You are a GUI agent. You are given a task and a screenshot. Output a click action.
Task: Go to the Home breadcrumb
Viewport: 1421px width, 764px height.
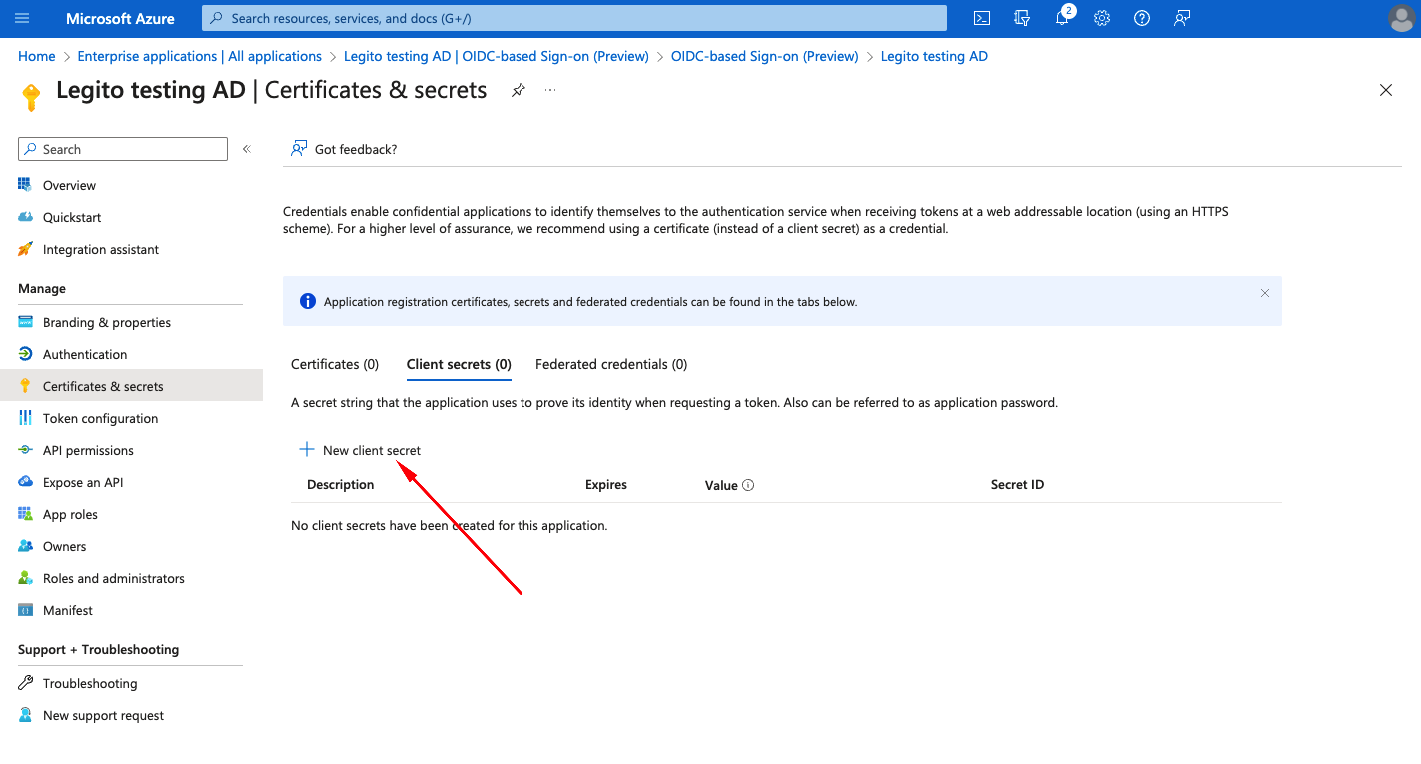pyautogui.click(x=37, y=56)
